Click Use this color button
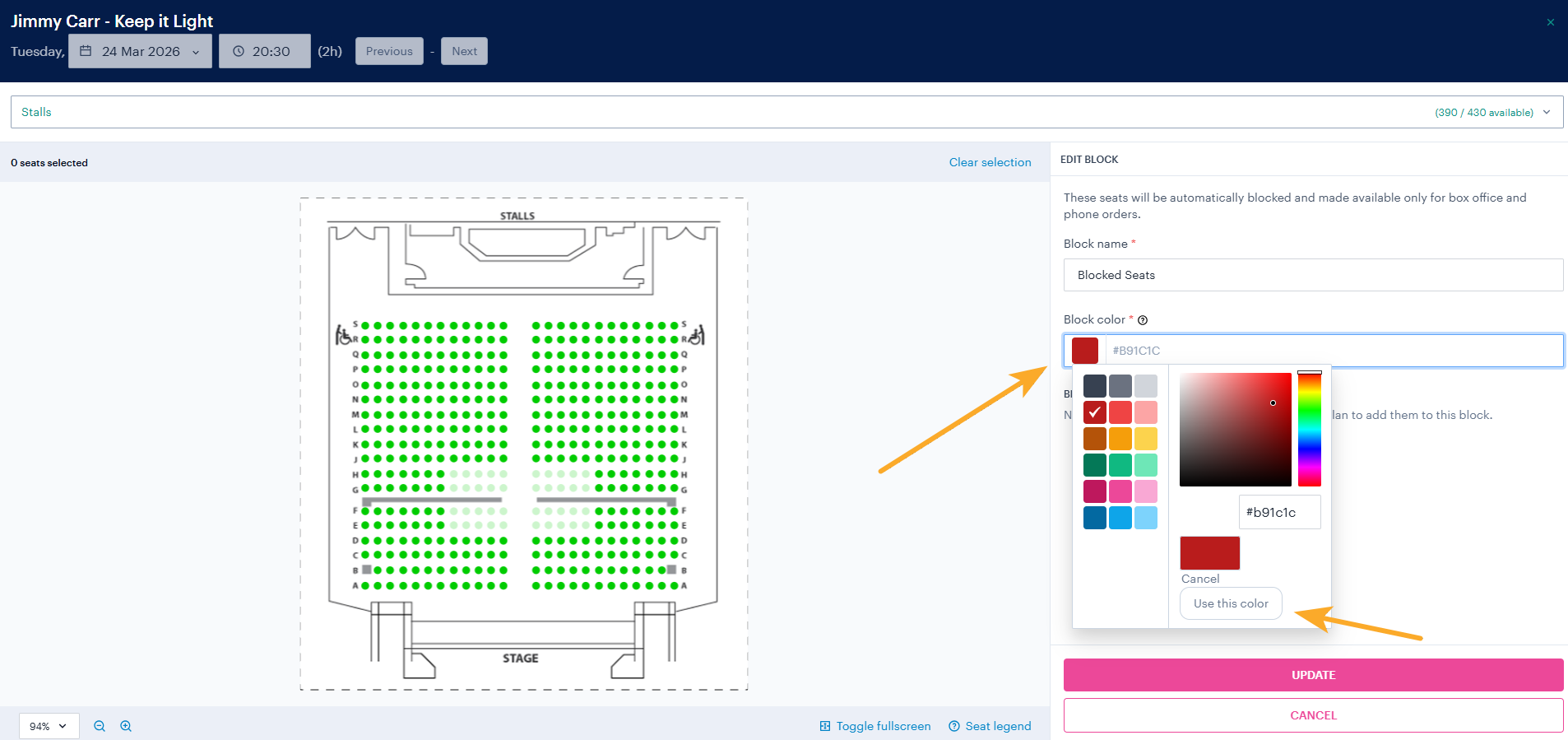The image size is (1568, 740). pos(1231,603)
